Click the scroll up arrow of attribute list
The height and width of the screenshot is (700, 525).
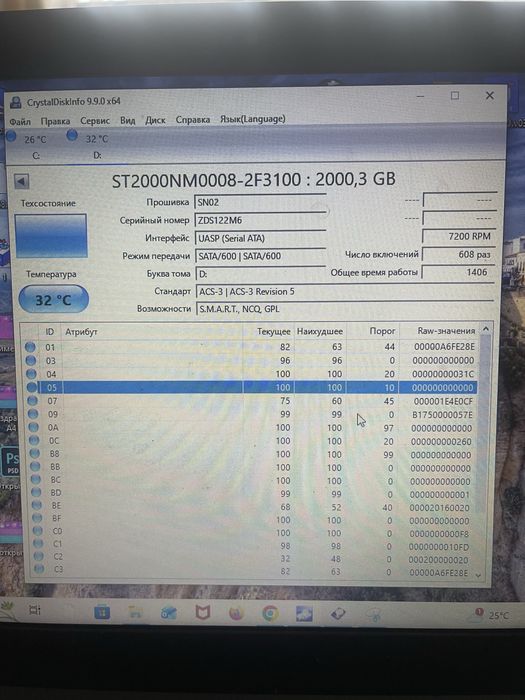pyautogui.click(x=486, y=329)
